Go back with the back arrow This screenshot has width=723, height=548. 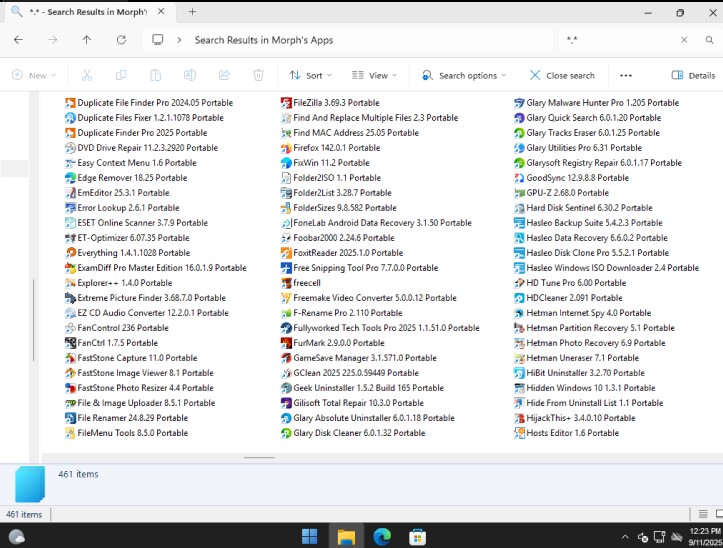point(18,40)
